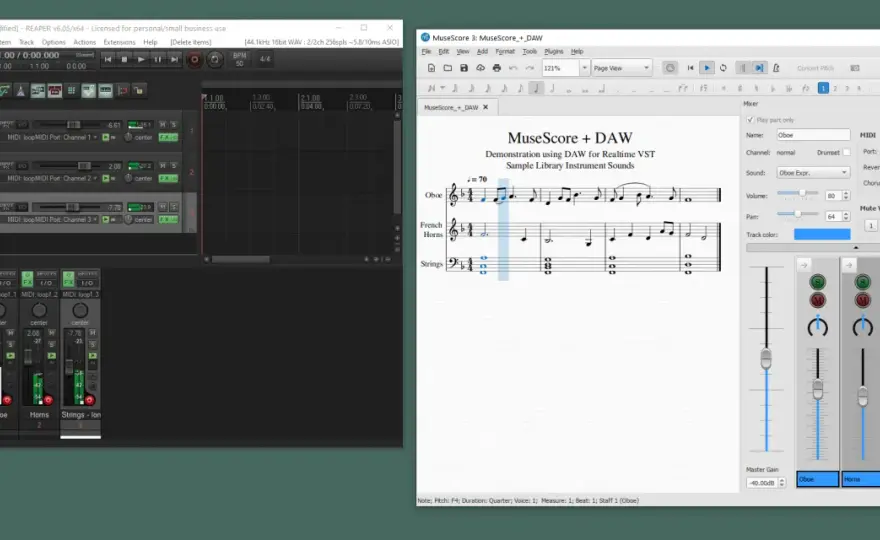Open MIDI loopMIDI Port Channel 1 input dropdown

[52, 137]
